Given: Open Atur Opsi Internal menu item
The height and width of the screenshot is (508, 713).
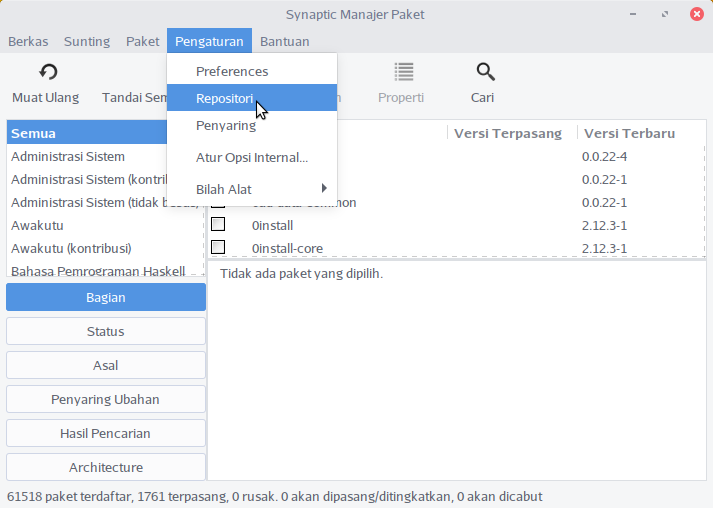Looking at the screenshot, I should (252, 158).
